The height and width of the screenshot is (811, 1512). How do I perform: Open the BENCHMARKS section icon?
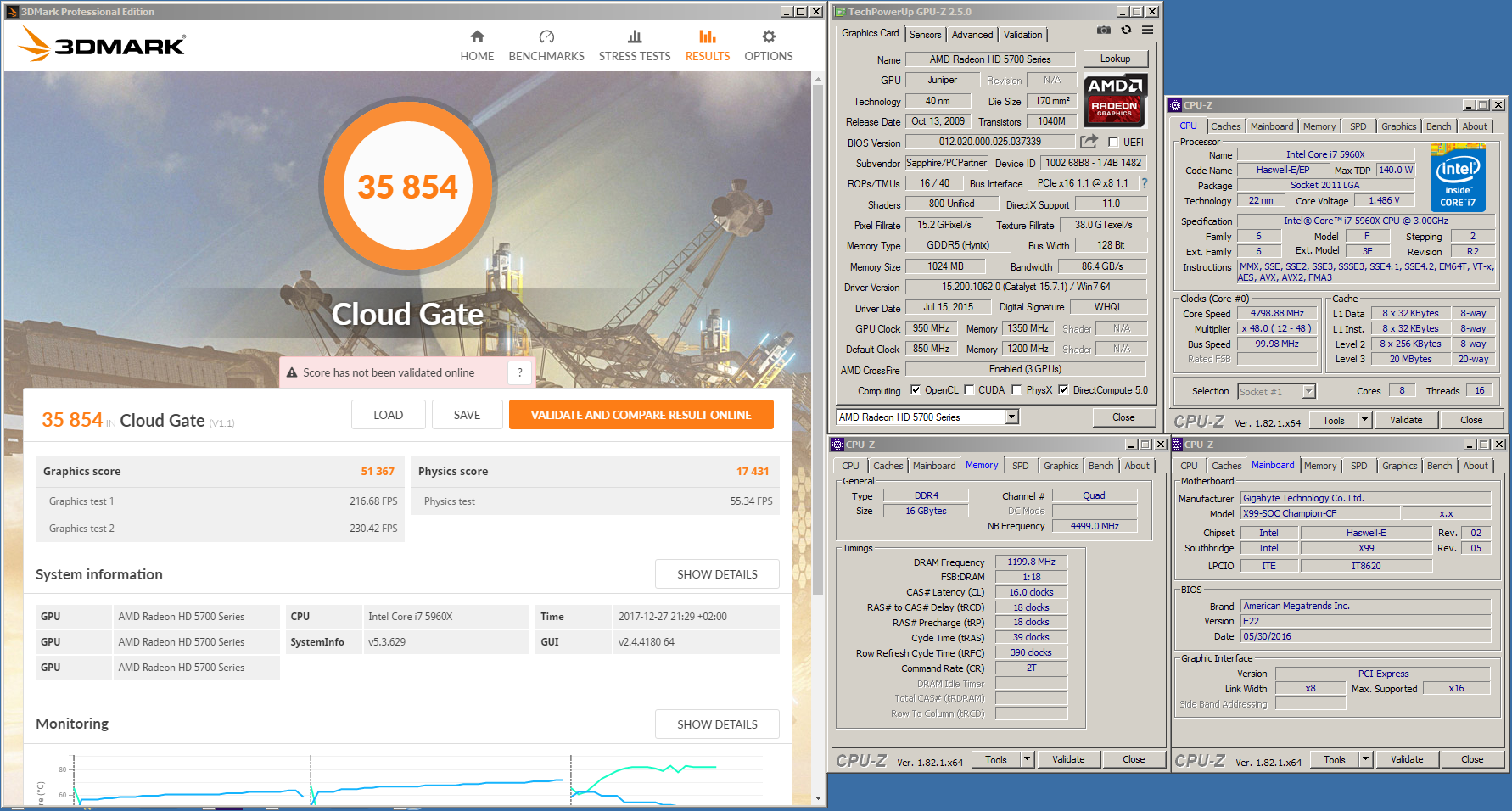546,36
